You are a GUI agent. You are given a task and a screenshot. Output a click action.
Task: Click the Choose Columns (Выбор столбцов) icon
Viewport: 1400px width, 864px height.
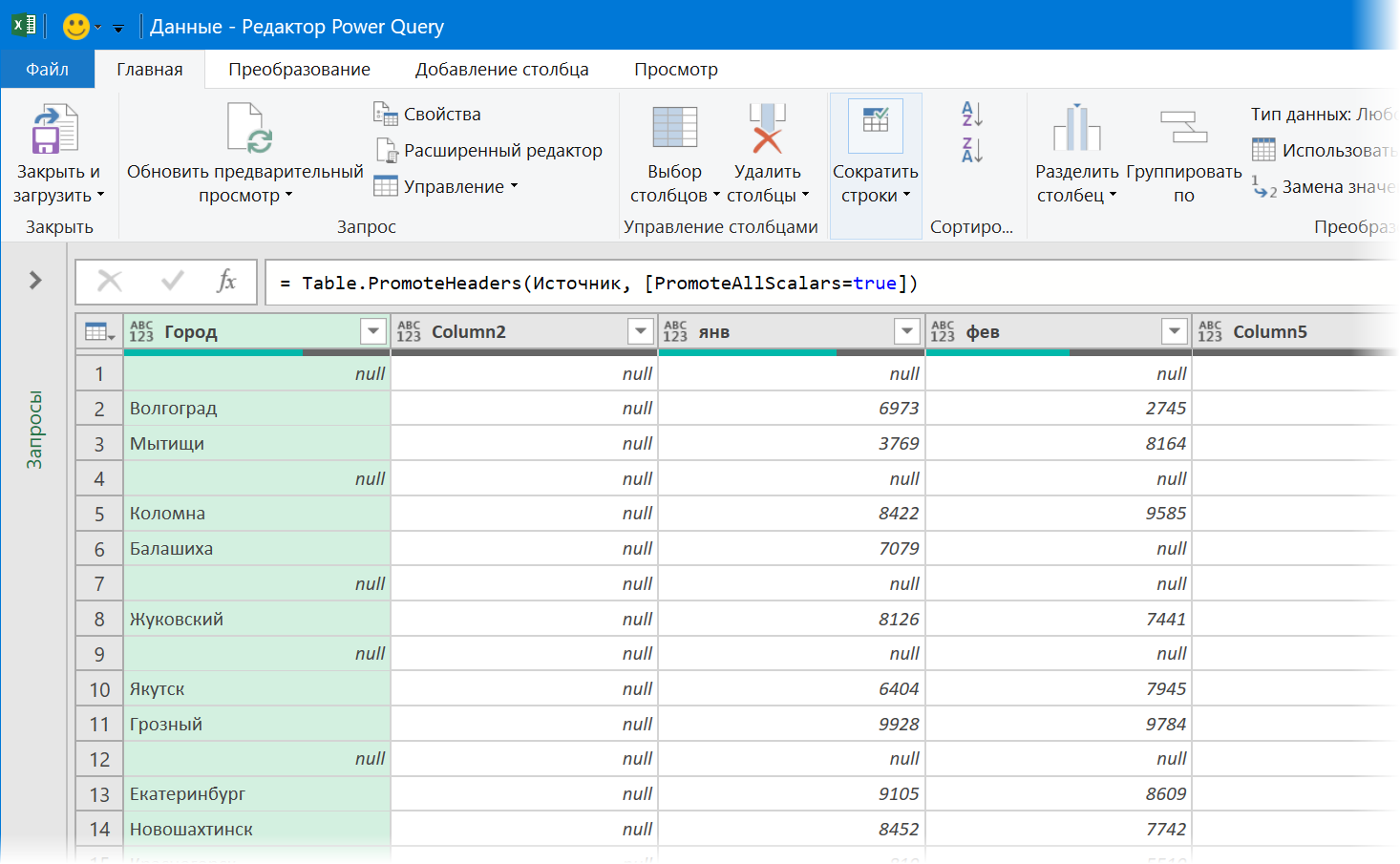point(674,129)
